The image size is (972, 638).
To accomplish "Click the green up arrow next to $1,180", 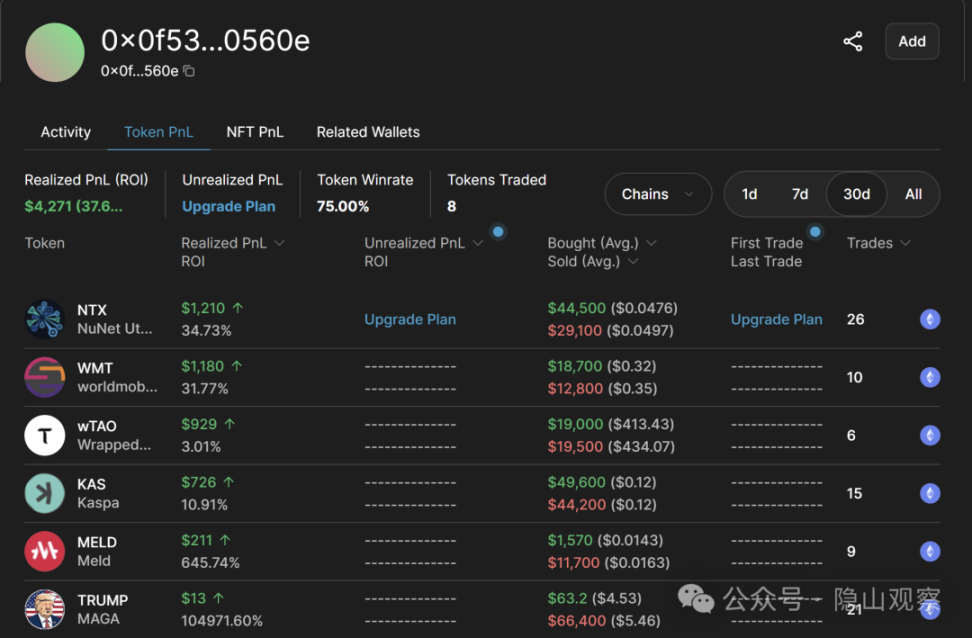I will coord(236,366).
